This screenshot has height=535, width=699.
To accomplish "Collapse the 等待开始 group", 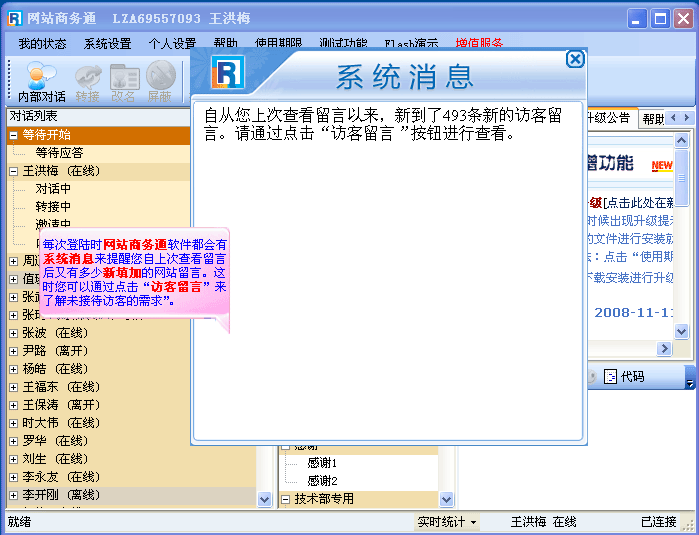I will click(14, 135).
